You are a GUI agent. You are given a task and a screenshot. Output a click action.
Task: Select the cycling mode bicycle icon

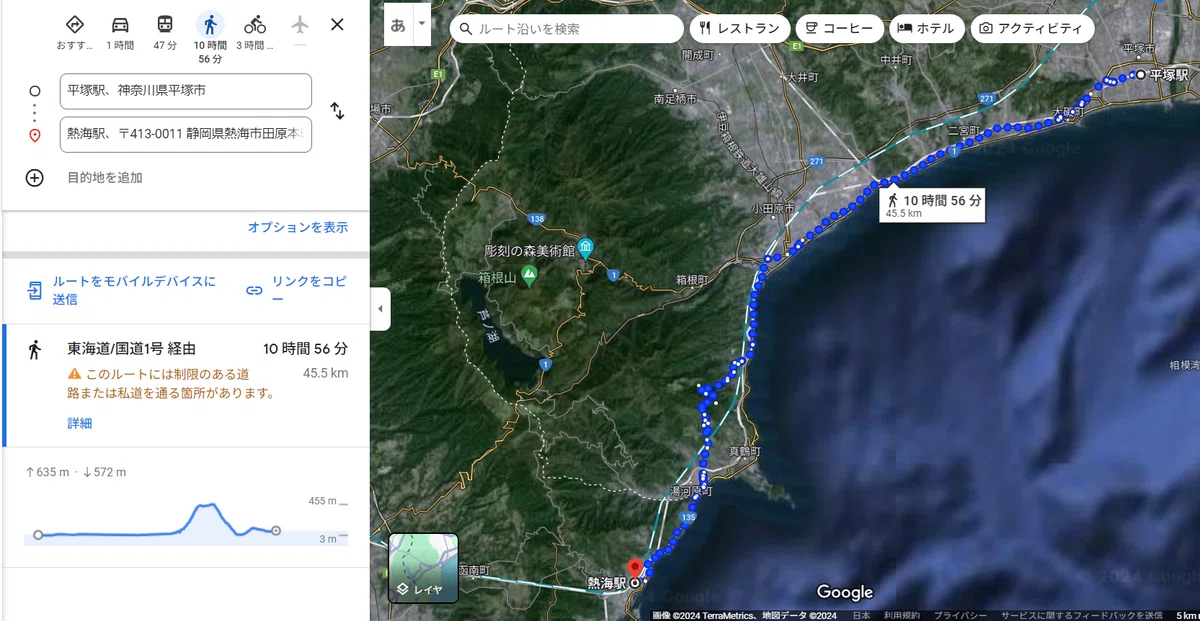pos(255,25)
